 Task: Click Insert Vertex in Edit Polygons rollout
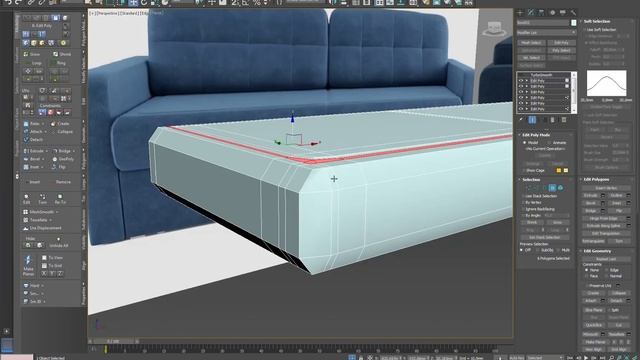(x=606, y=188)
